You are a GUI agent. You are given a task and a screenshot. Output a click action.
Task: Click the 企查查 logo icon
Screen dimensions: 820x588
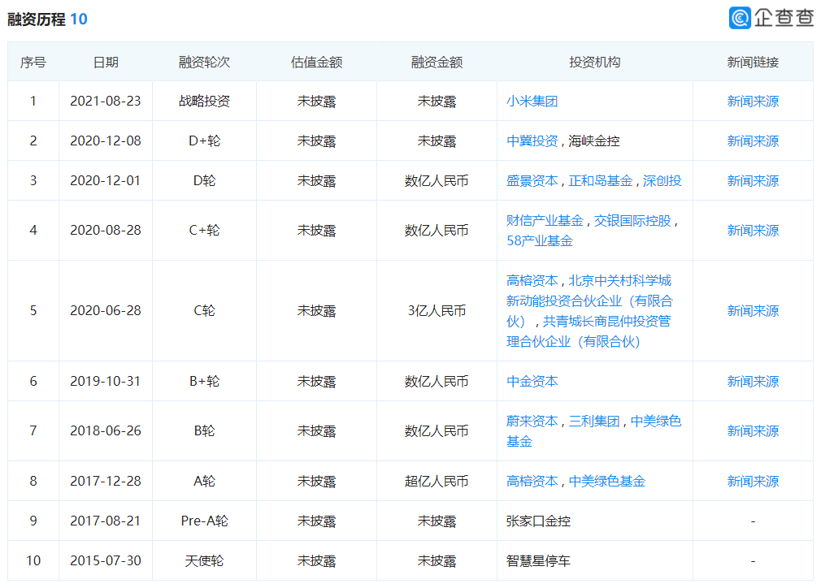click(x=740, y=18)
